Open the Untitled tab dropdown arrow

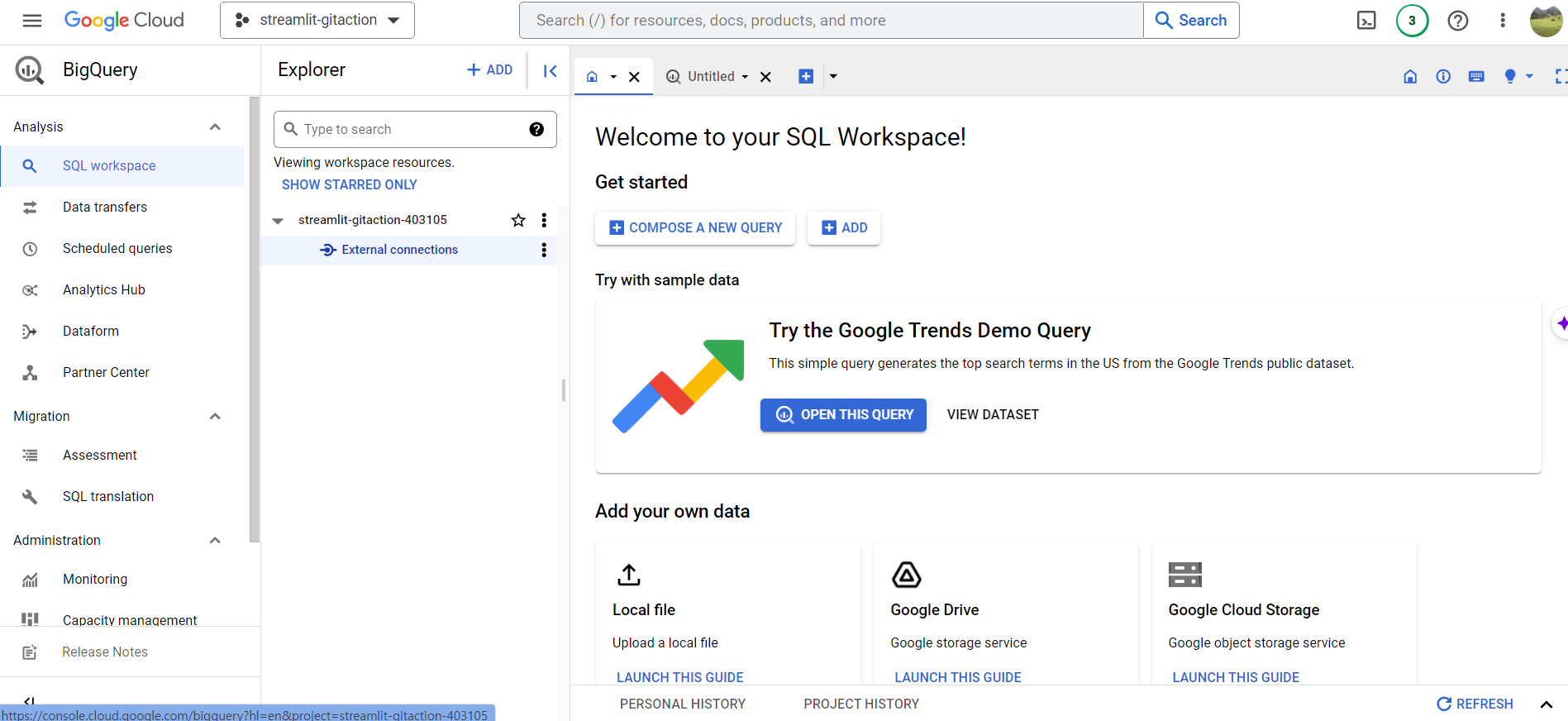(x=745, y=77)
